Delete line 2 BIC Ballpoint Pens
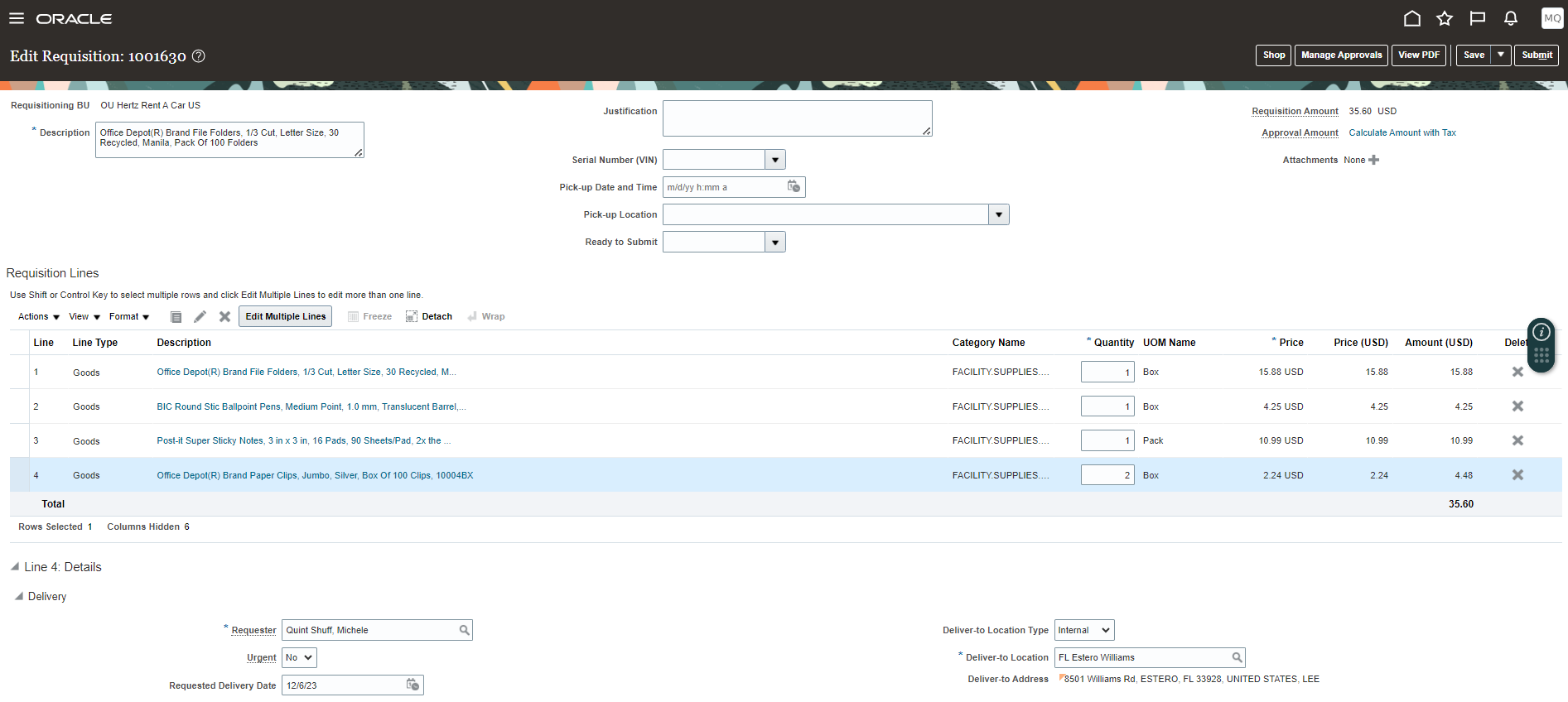This screenshot has height=702, width=1568. tap(1517, 406)
